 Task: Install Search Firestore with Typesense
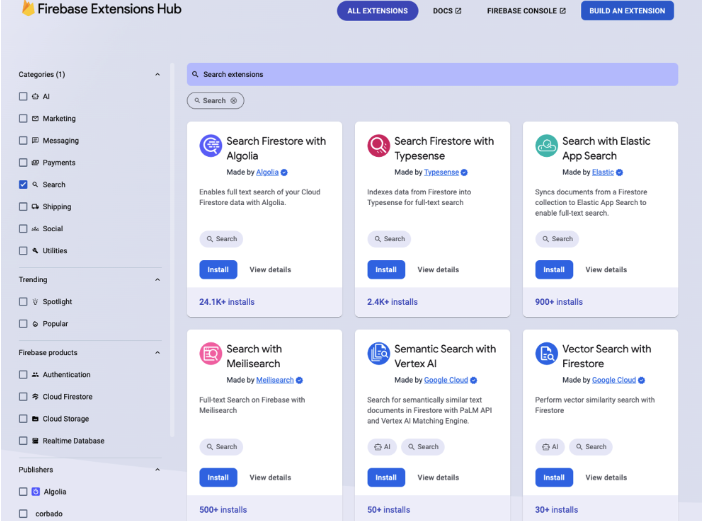pos(386,269)
